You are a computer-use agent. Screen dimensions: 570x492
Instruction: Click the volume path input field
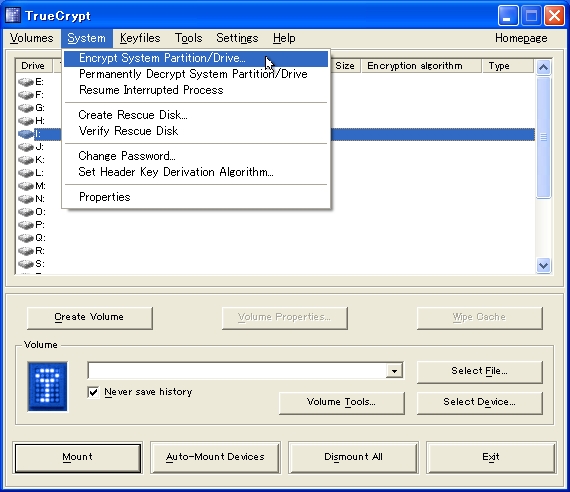coord(237,371)
